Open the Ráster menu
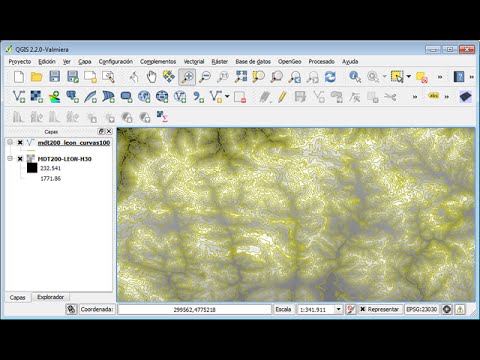The width and height of the screenshot is (480, 360). 220,62
